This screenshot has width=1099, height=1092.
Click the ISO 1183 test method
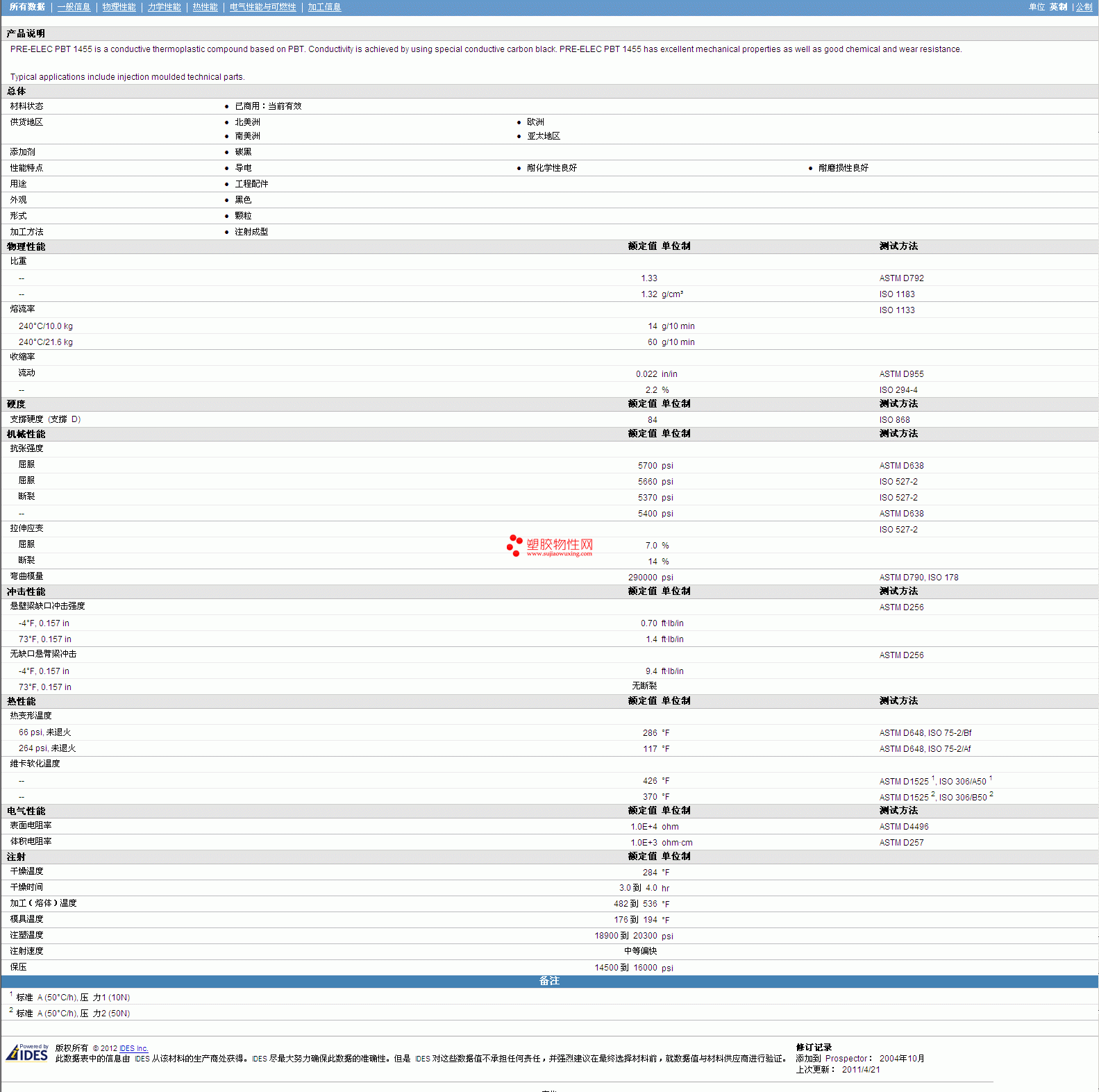[897, 294]
